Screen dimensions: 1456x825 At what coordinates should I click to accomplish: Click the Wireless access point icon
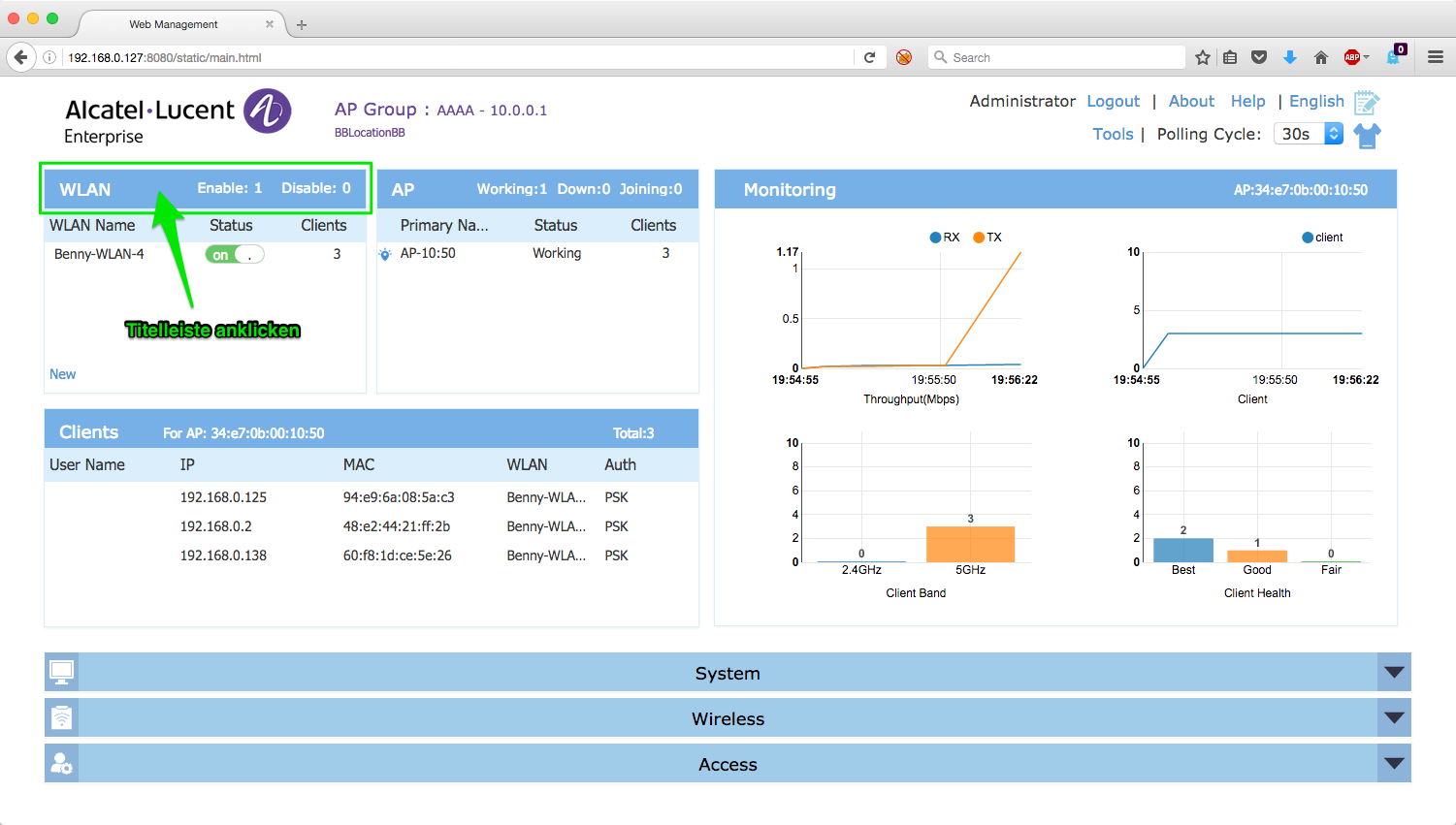[61, 717]
